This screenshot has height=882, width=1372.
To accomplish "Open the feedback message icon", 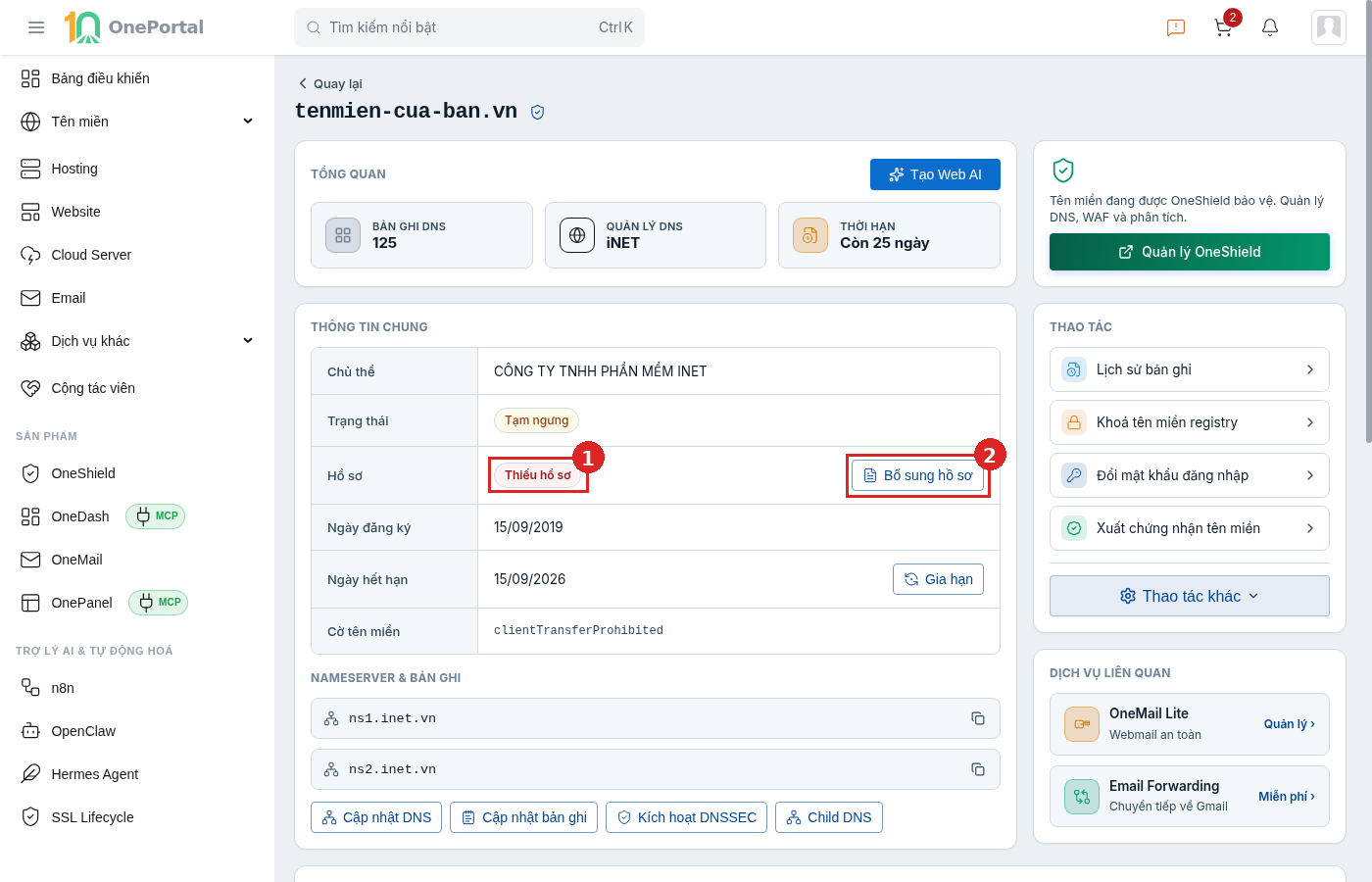I will coord(1176,27).
